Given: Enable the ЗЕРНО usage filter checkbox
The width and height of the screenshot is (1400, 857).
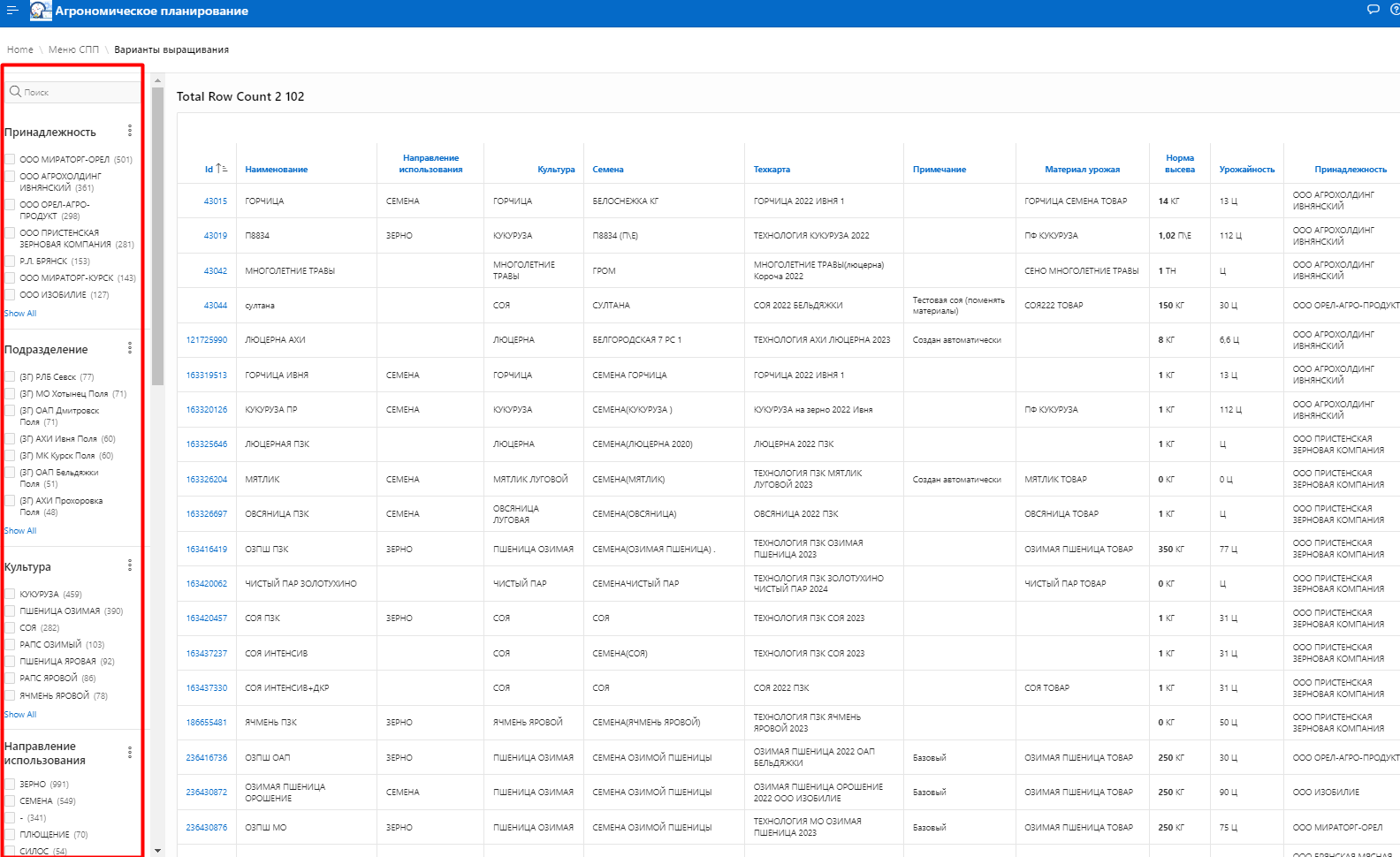Looking at the screenshot, I should pyautogui.click(x=11, y=785).
